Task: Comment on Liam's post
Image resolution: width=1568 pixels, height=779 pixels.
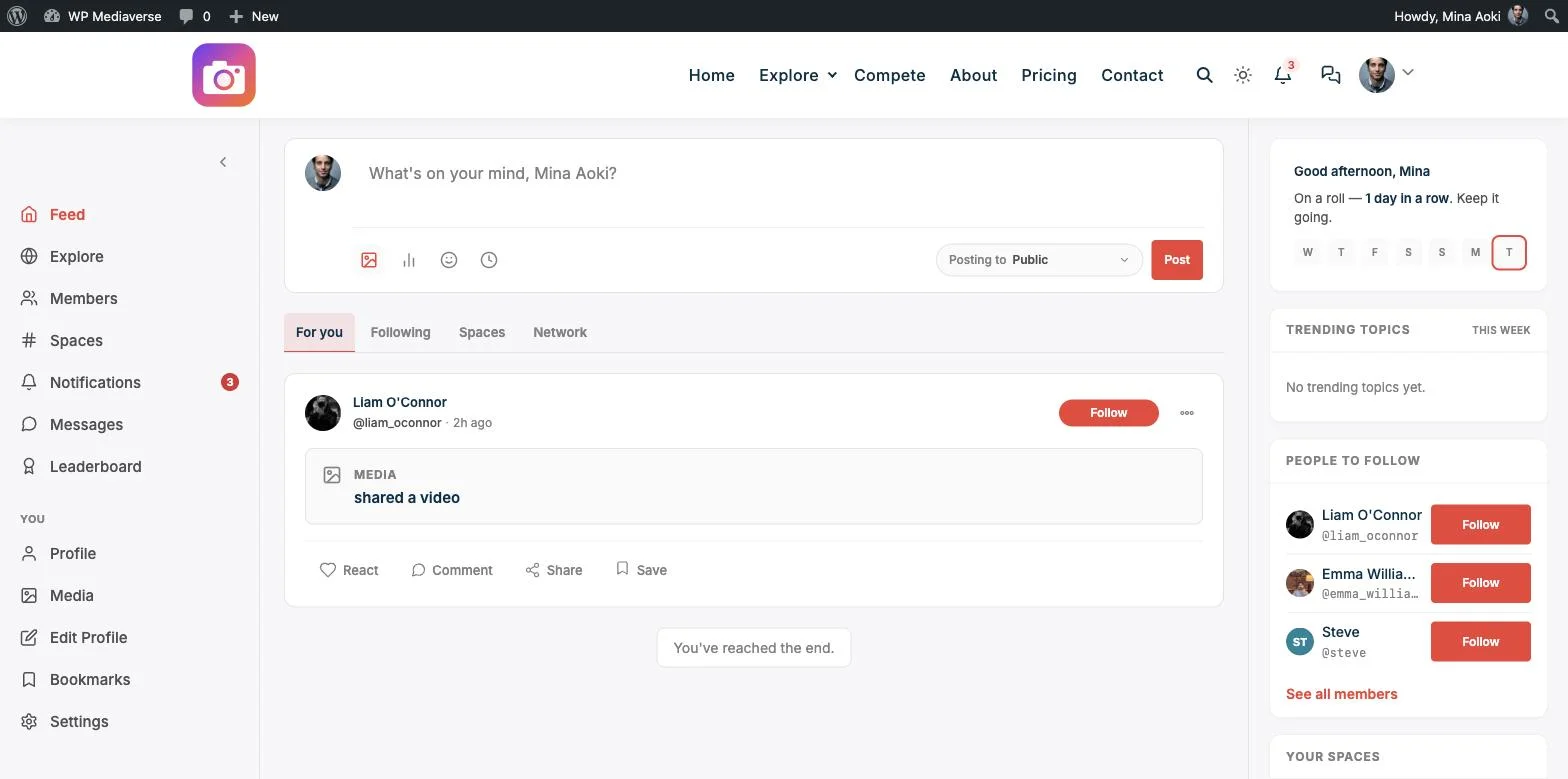Action: 452,570
